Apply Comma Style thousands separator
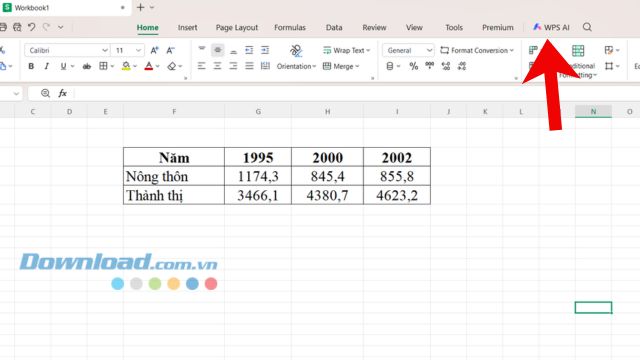640x360 pixels. tap(430, 66)
